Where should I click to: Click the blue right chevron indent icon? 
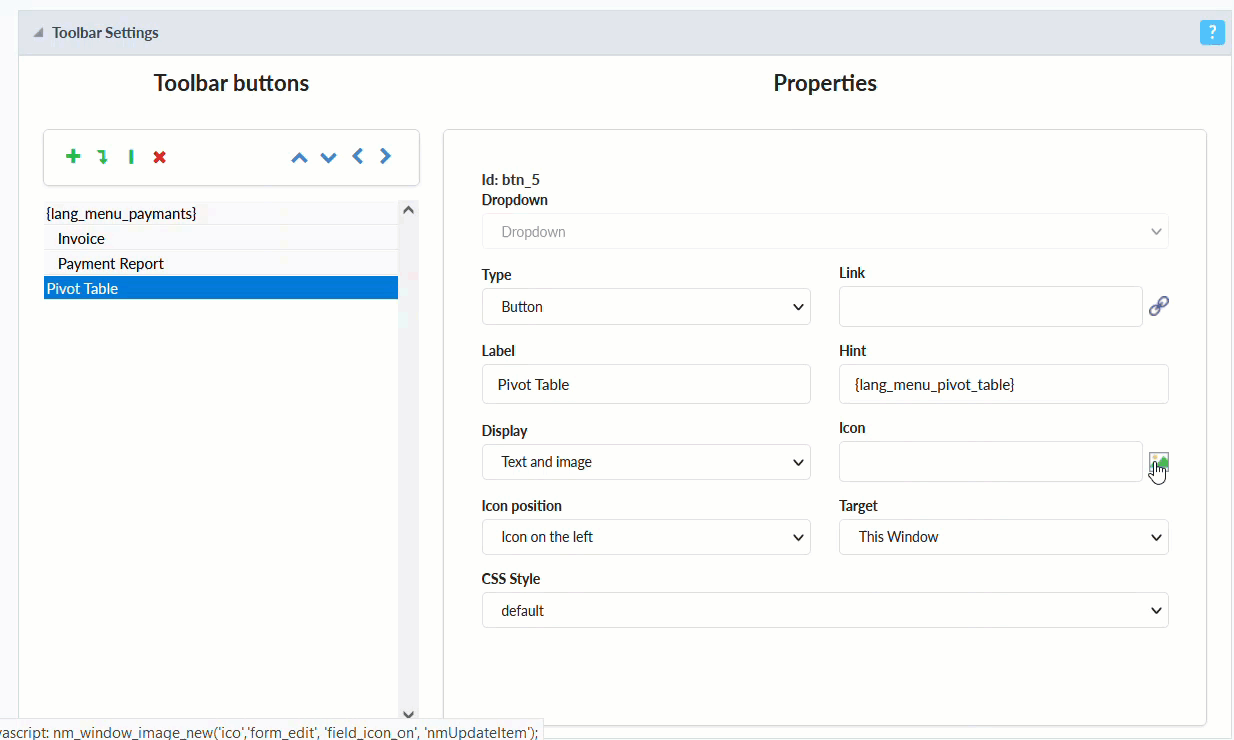tap(386, 157)
